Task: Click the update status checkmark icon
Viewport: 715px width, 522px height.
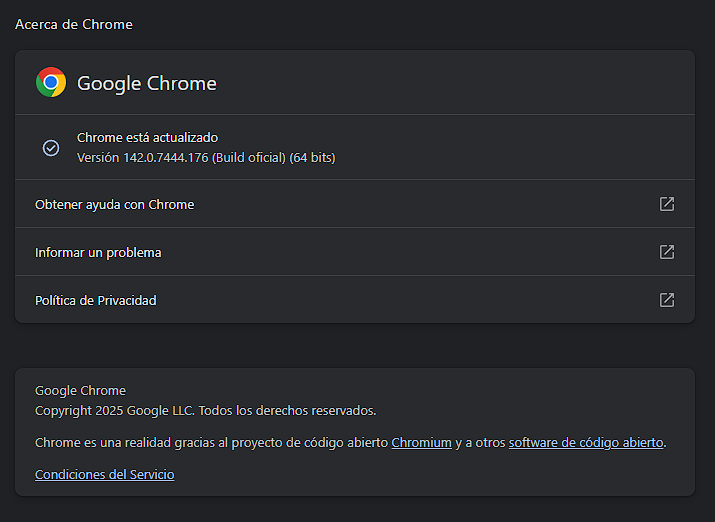Action: pos(51,147)
